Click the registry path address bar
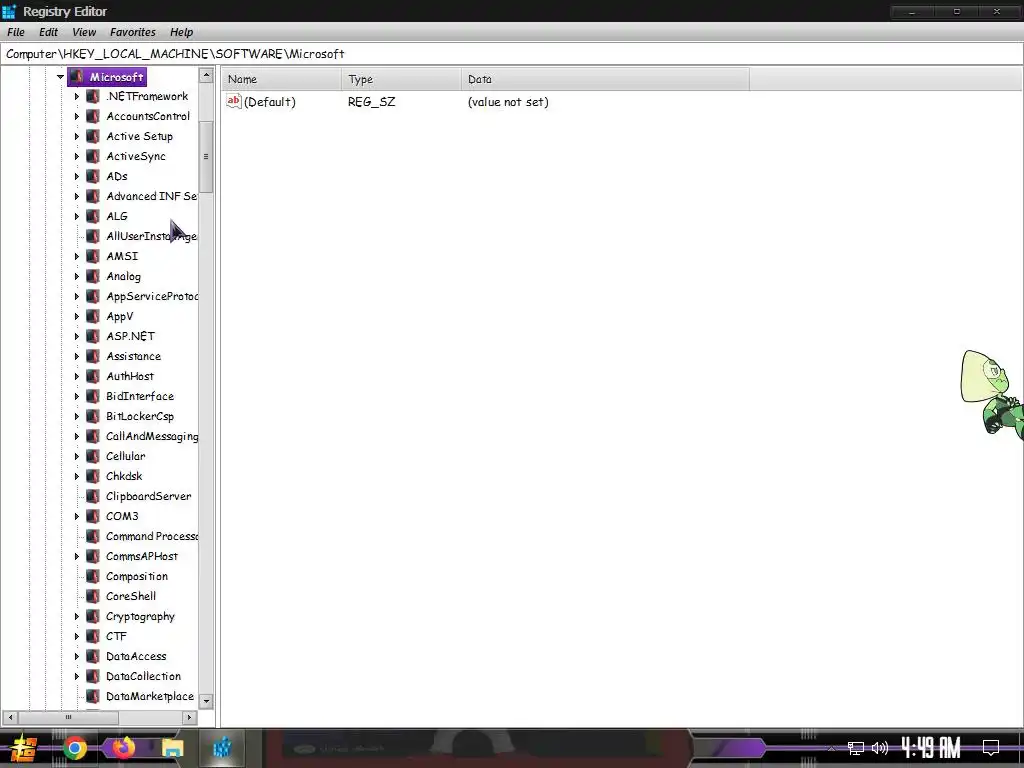Viewport: 1024px width, 768px height. click(x=512, y=54)
